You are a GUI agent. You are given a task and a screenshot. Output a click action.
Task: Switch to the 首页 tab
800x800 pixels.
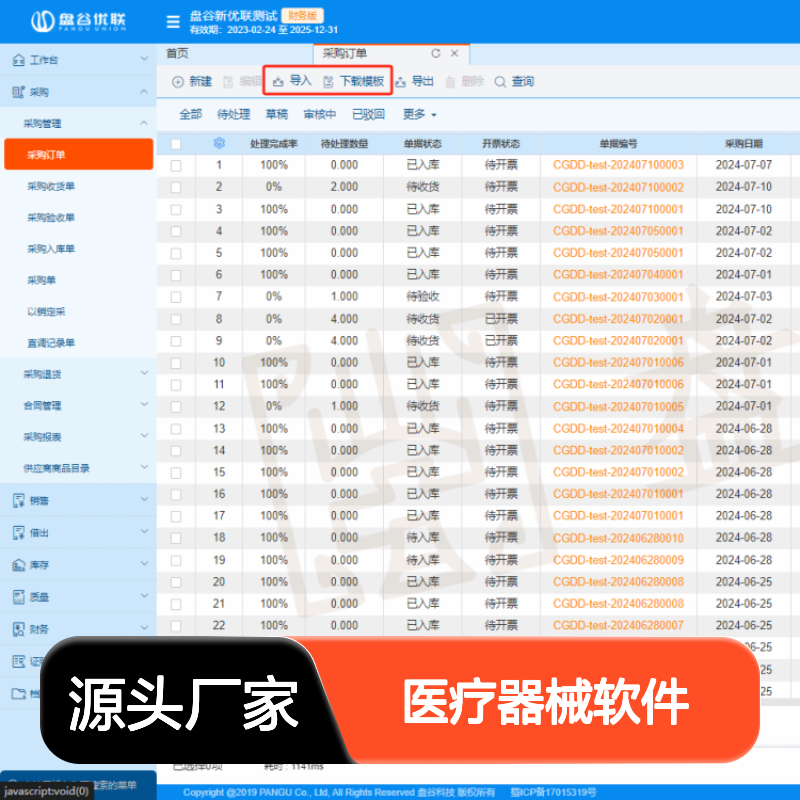point(178,53)
